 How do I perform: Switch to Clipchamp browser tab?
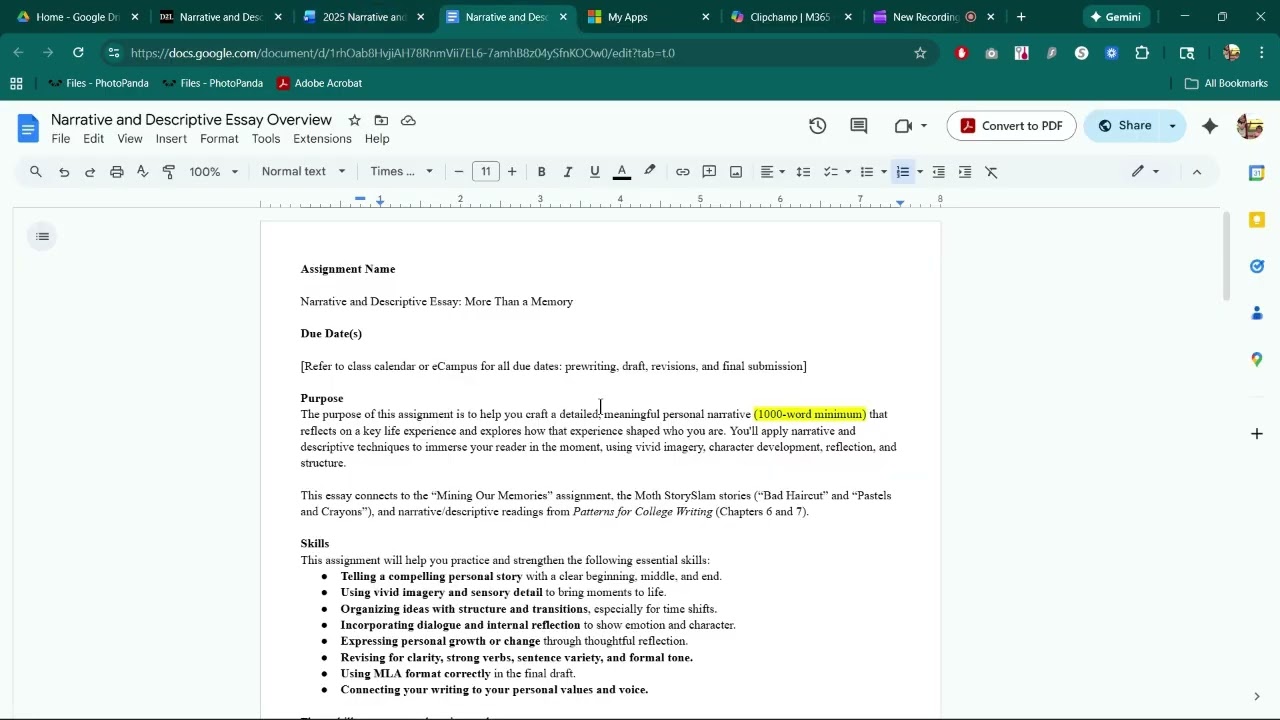(x=790, y=17)
